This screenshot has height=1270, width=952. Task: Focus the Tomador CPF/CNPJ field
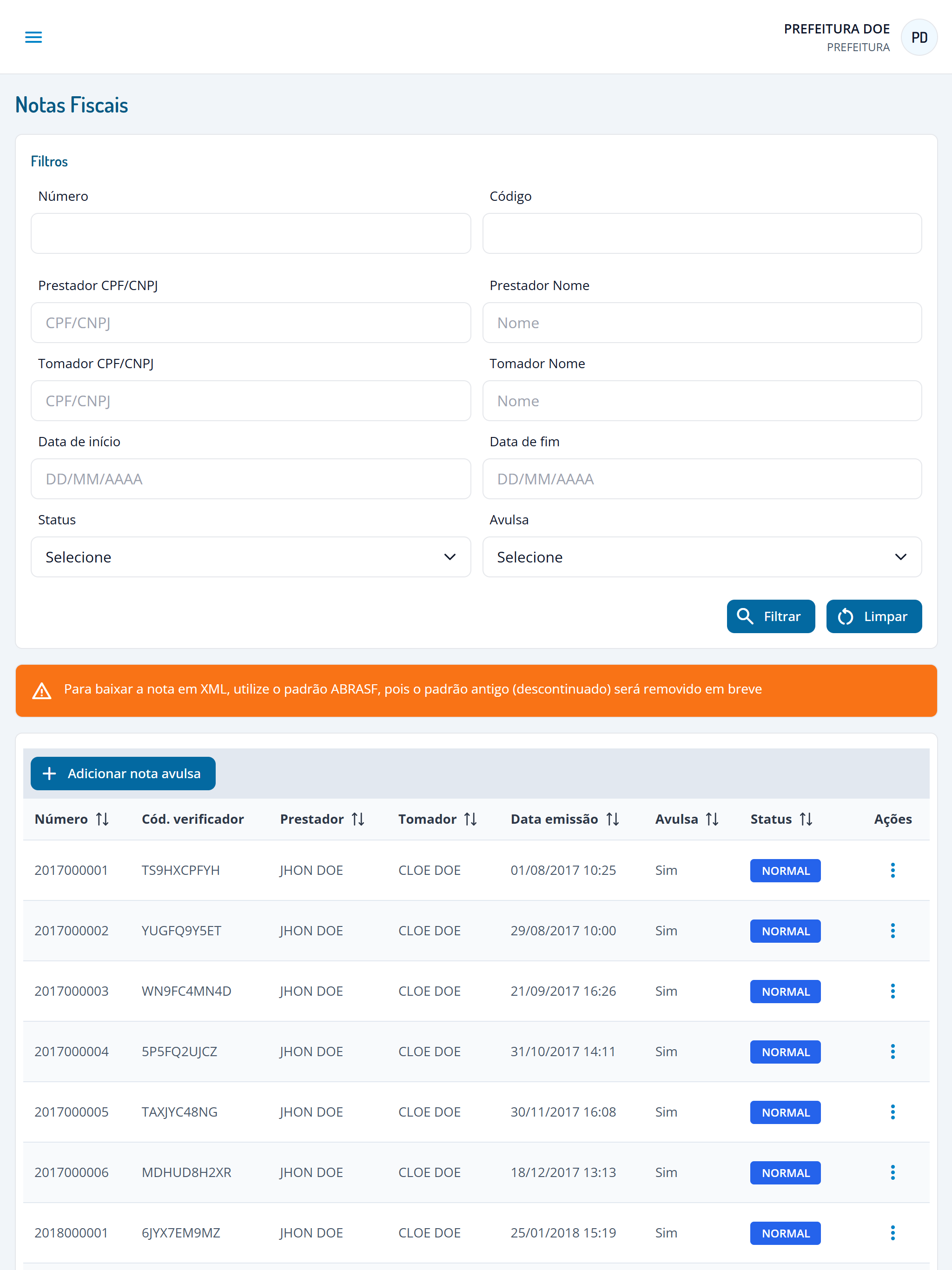point(251,401)
